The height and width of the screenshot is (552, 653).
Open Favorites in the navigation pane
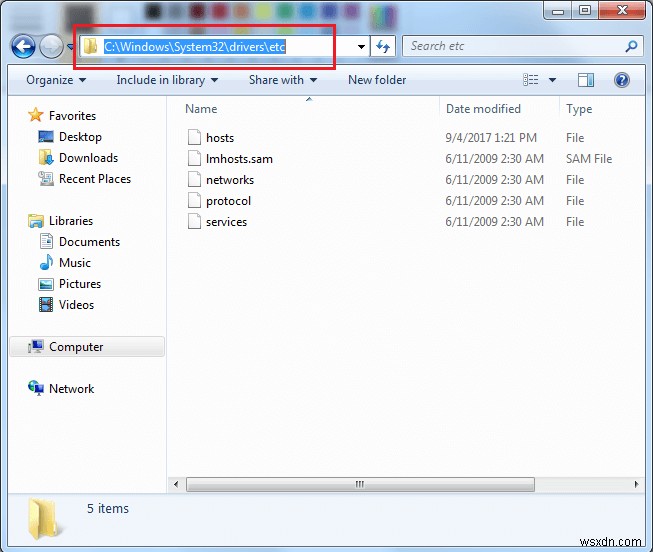(72, 116)
